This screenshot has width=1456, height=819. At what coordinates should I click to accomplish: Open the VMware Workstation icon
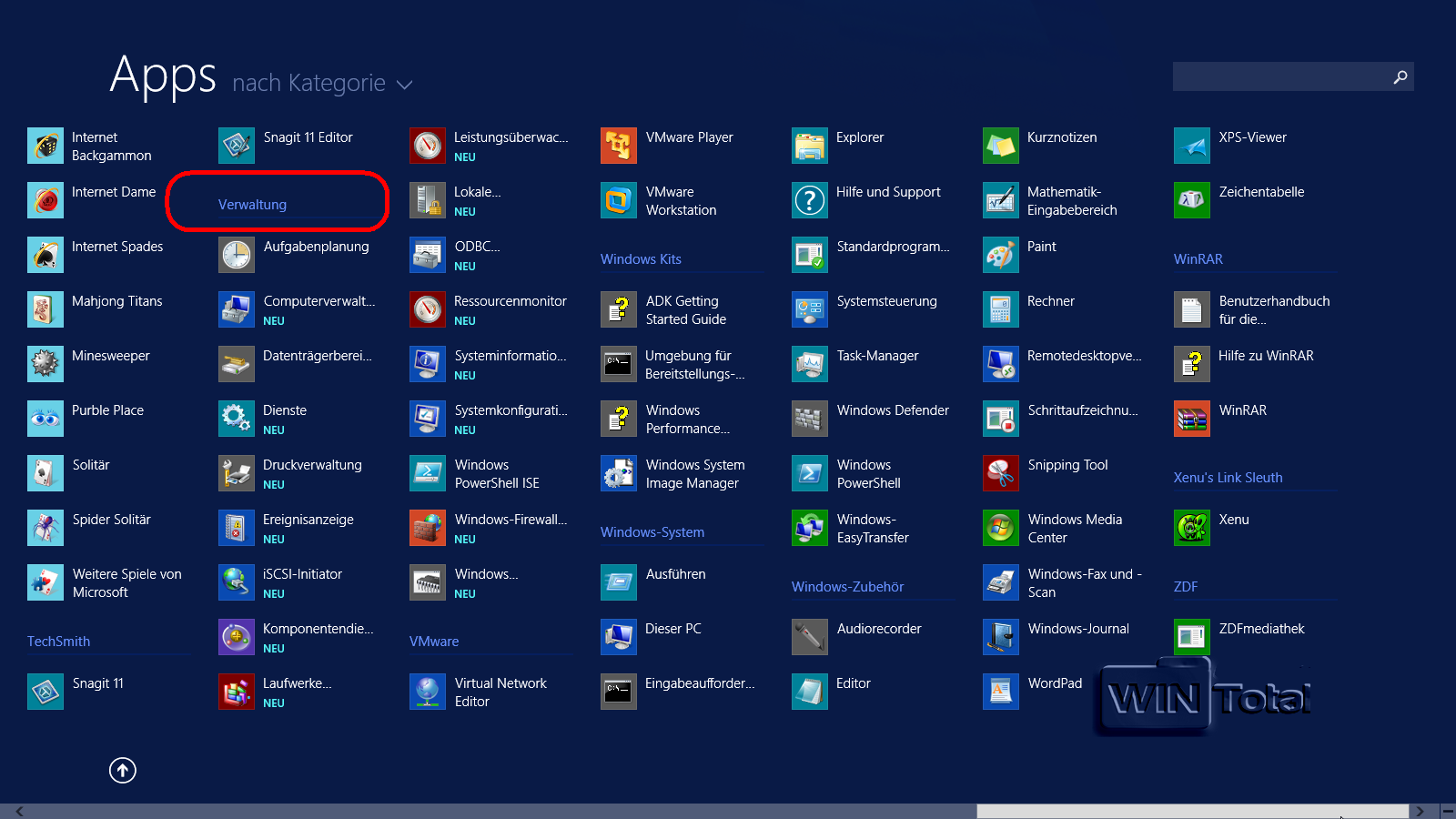point(618,200)
